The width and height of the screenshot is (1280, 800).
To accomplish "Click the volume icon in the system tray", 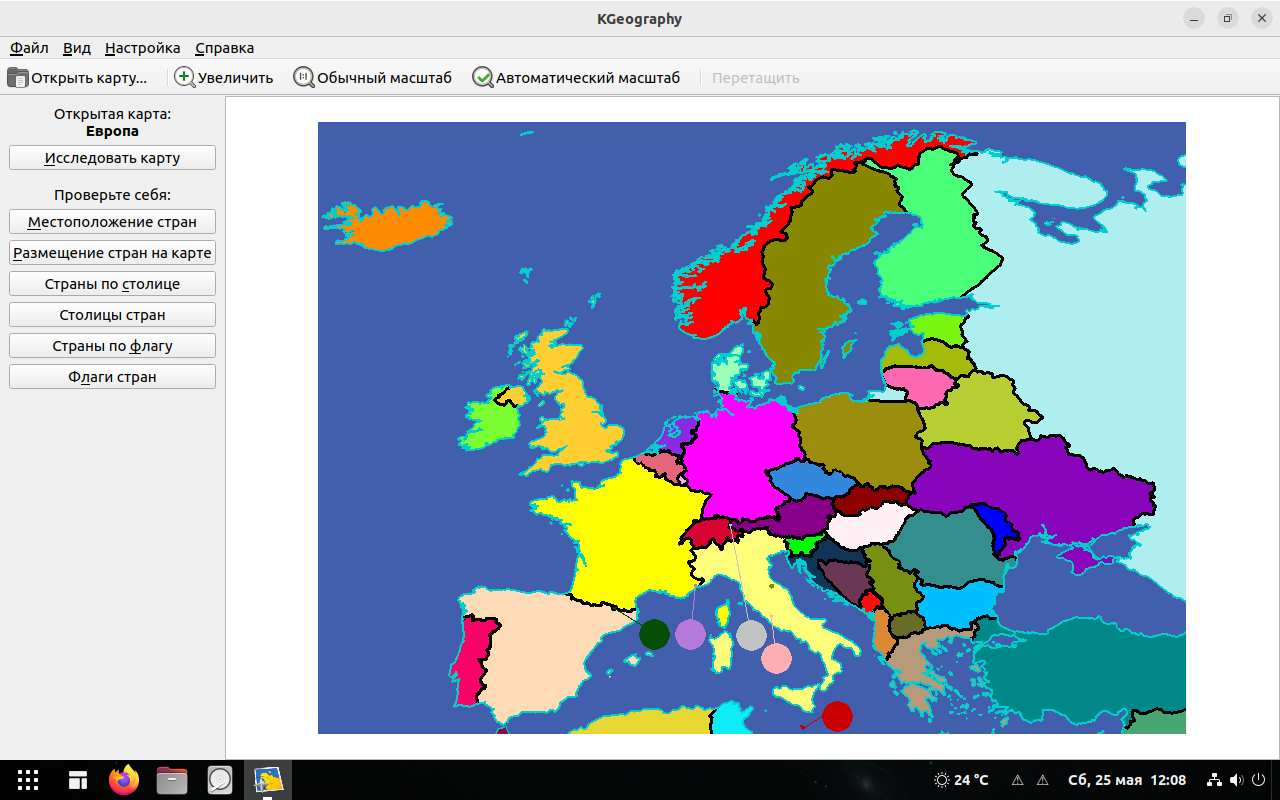I will 1236,780.
